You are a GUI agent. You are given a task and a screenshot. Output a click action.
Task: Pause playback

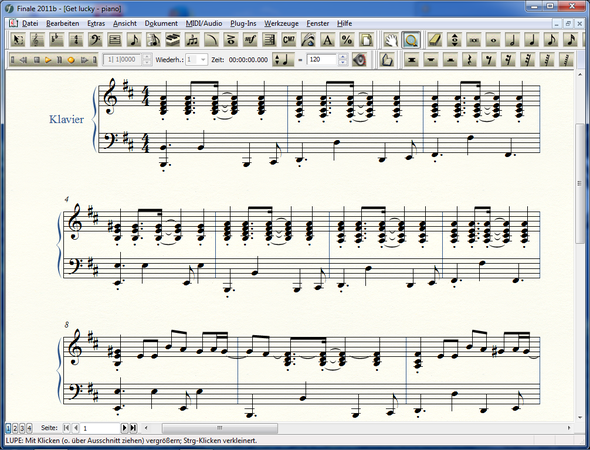[59, 60]
